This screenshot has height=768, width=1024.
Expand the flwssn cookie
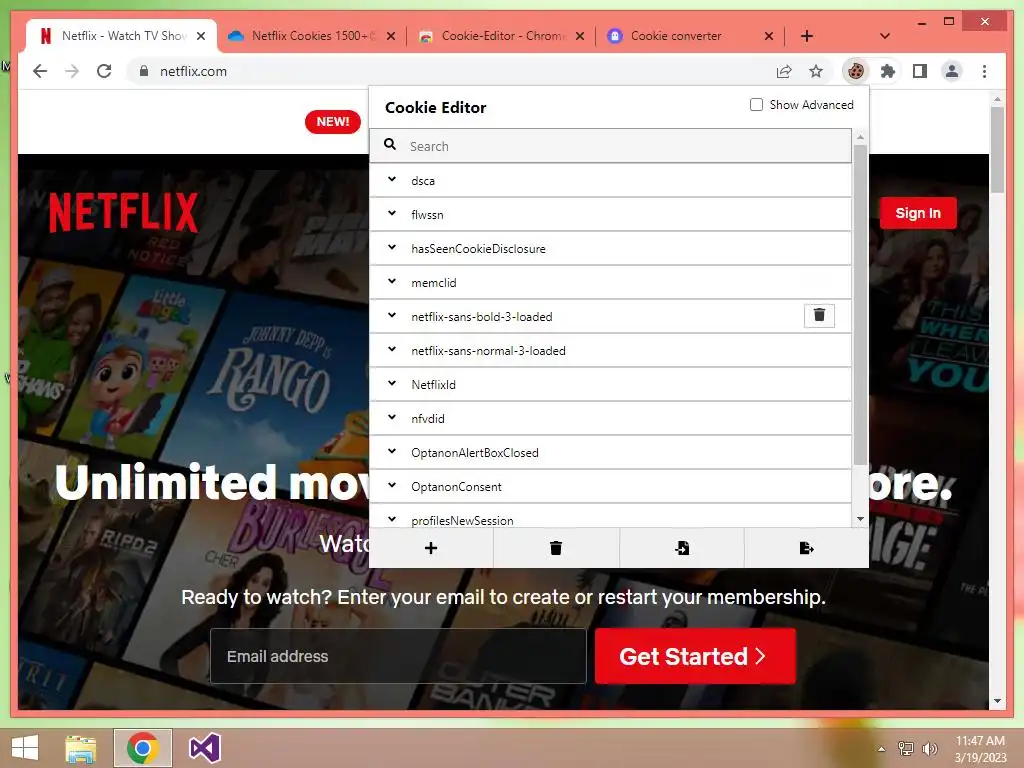click(392, 213)
